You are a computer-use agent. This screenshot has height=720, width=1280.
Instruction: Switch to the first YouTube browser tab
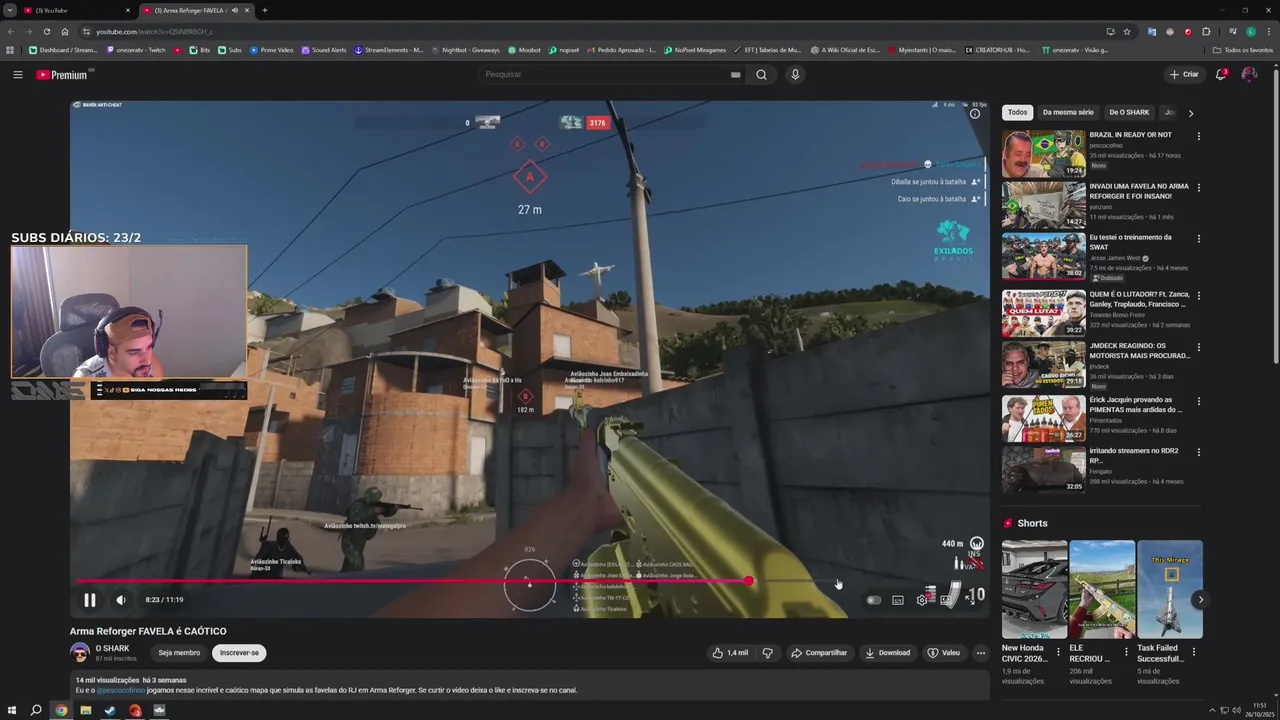click(77, 10)
